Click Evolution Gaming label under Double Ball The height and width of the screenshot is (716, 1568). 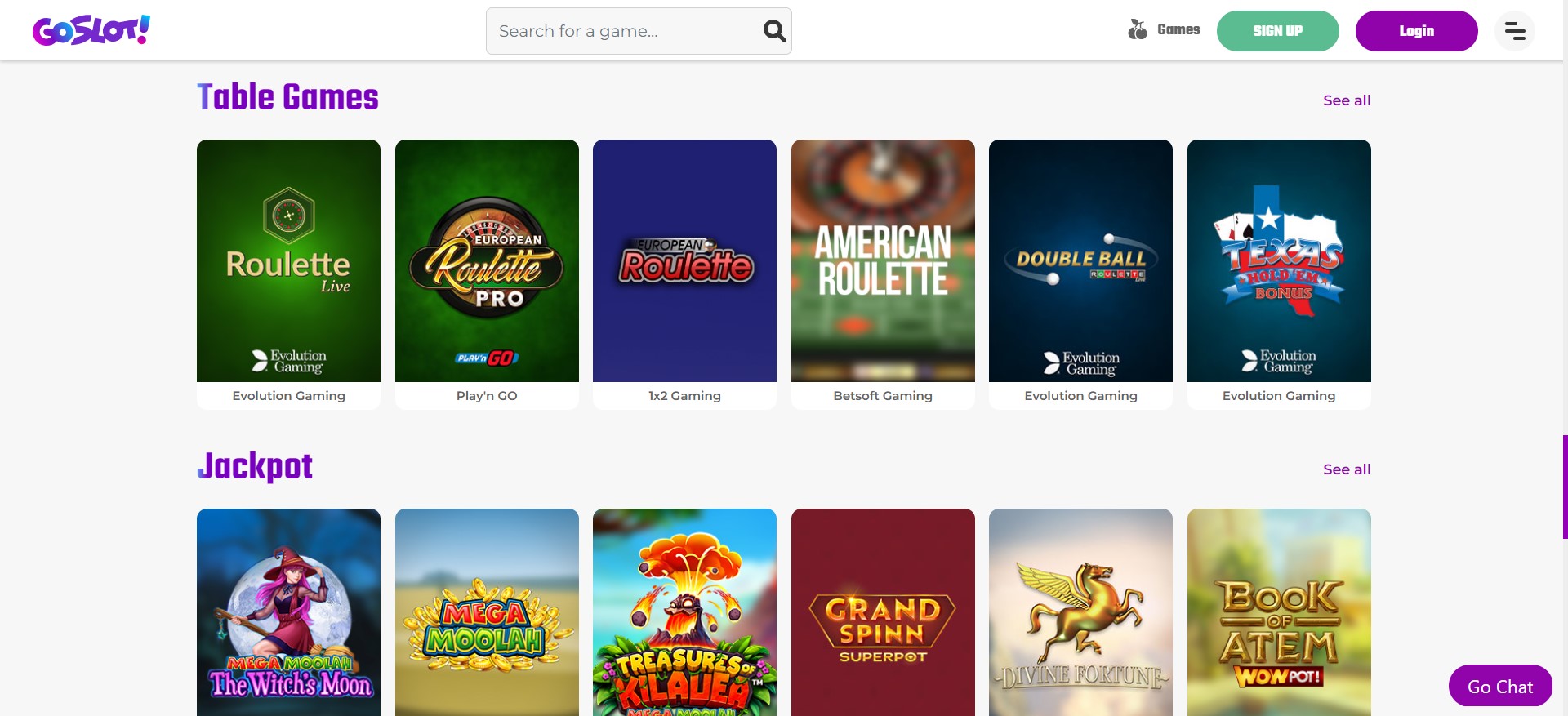pyautogui.click(x=1080, y=396)
